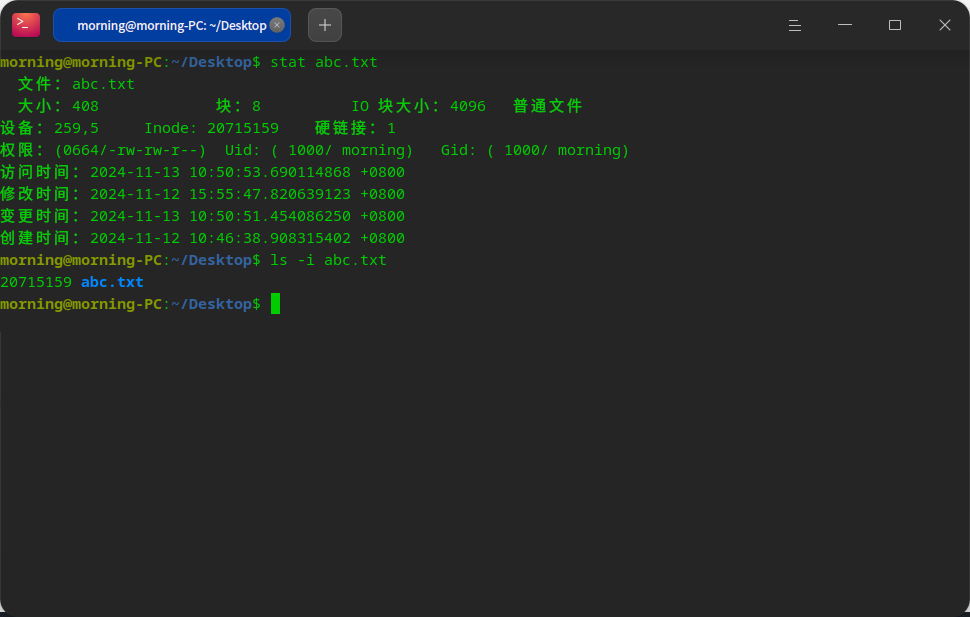The height and width of the screenshot is (617, 970).
Task: Click the 'Gid: ( 1000/ morning)' text
Action: [x=534, y=150]
